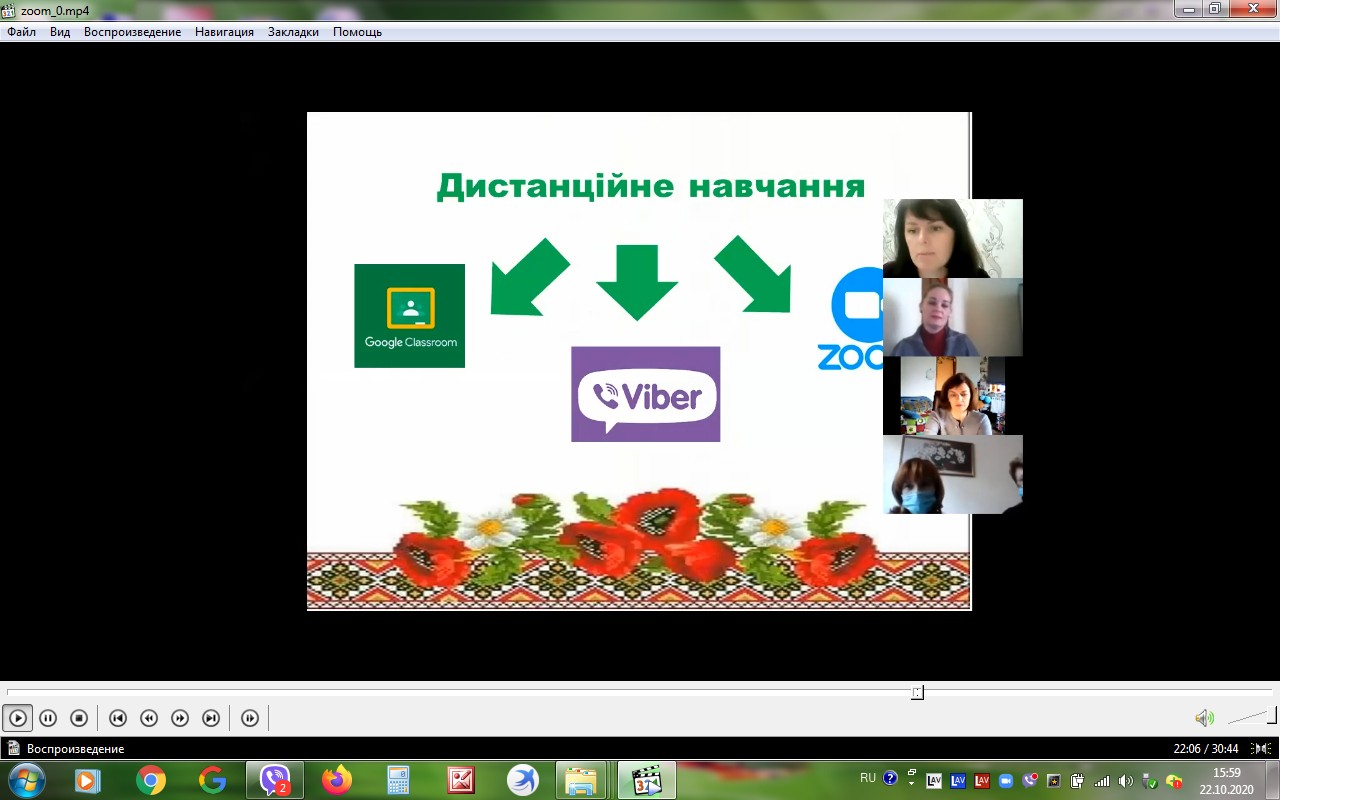Screen dimensions: 1358x800
Task: Click the blue help icon in tray
Action: [890, 778]
